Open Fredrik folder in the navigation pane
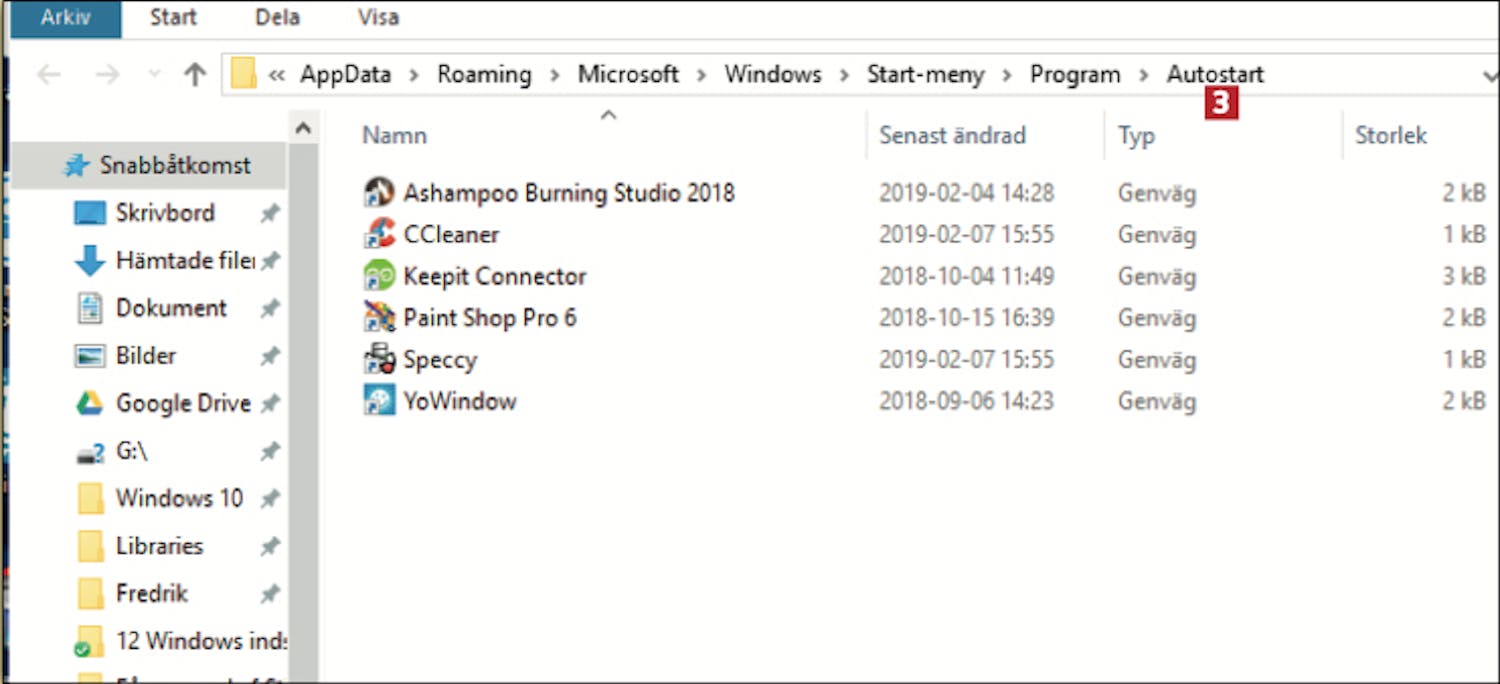 pos(152,594)
